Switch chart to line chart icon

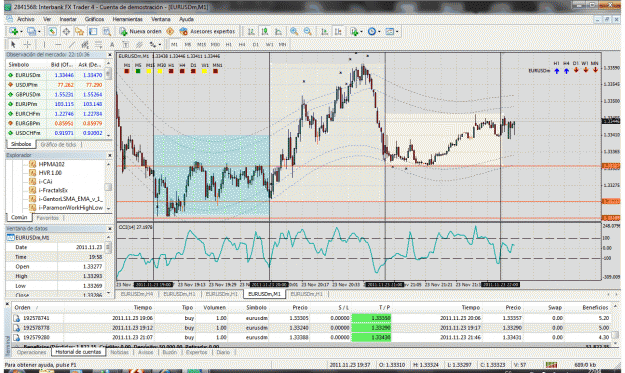[x=278, y=31]
